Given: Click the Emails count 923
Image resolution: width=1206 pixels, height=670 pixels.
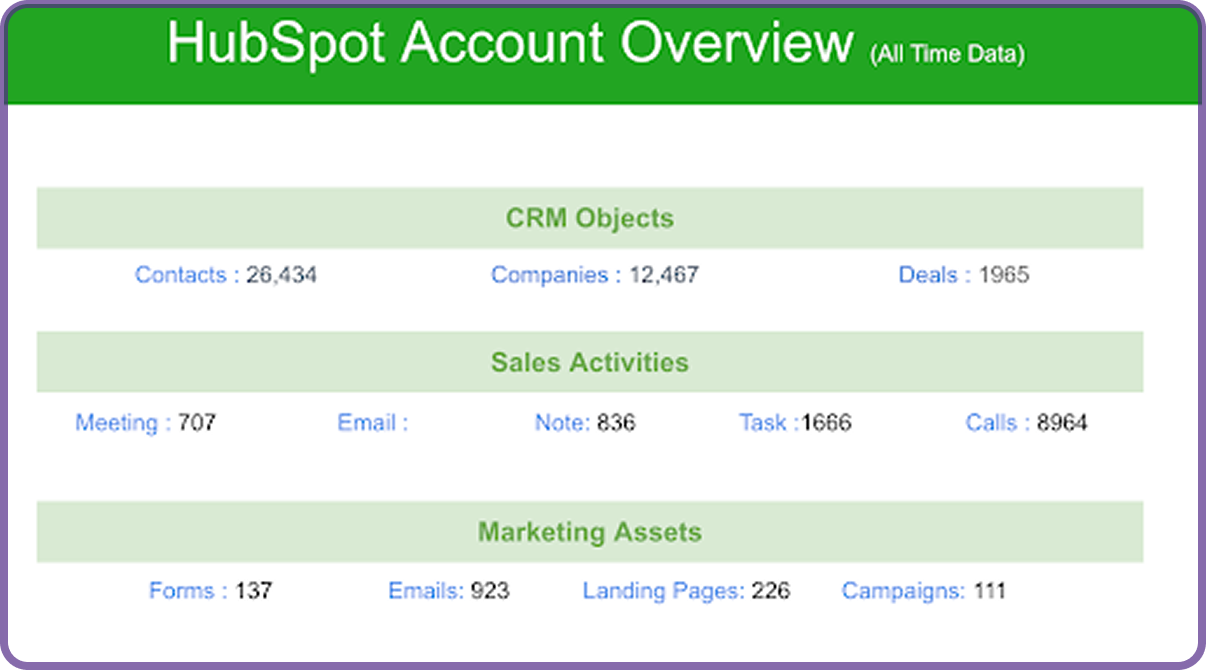Looking at the screenshot, I should coord(490,591).
